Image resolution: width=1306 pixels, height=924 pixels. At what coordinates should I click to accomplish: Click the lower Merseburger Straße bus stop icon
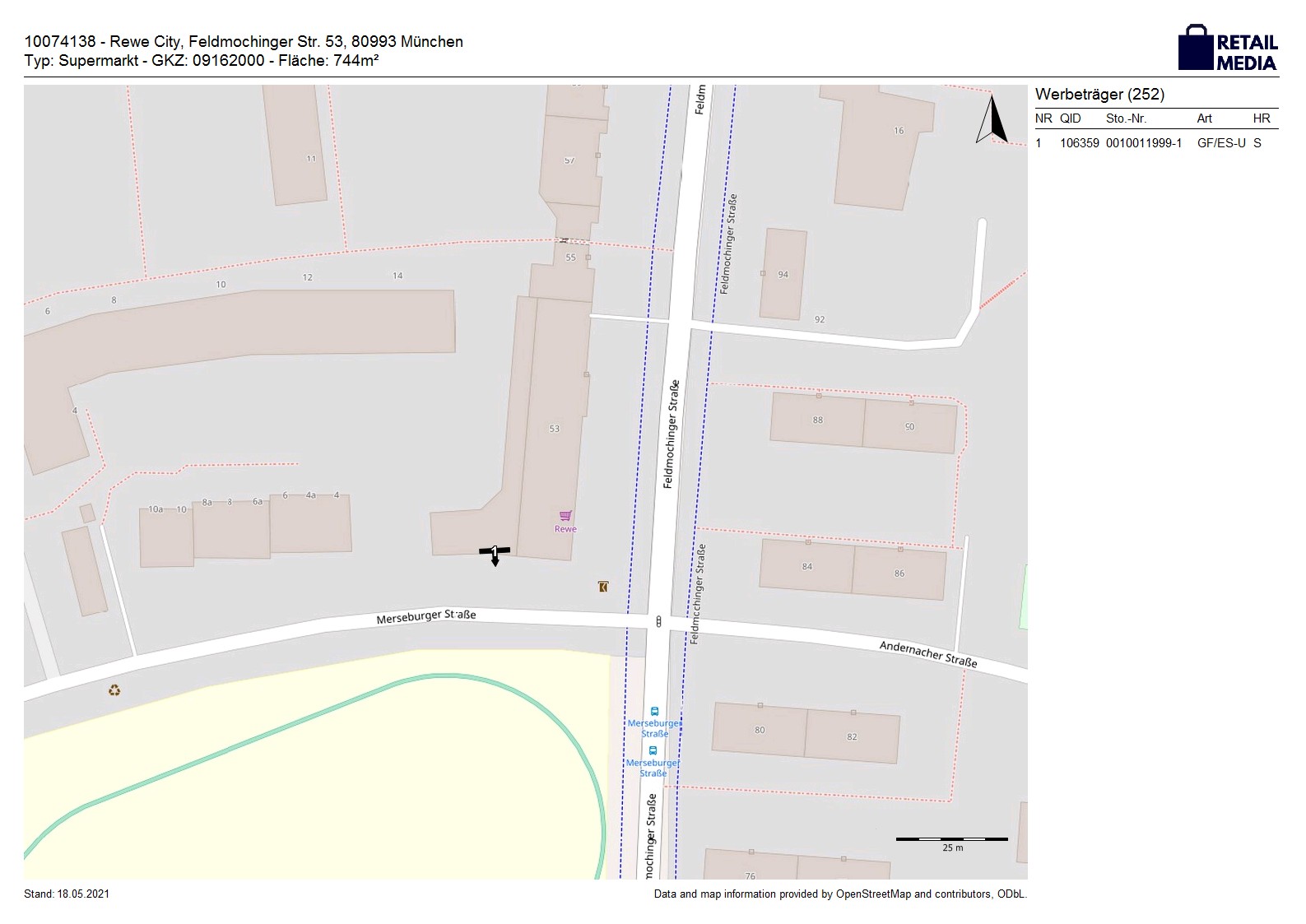click(x=653, y=750)
